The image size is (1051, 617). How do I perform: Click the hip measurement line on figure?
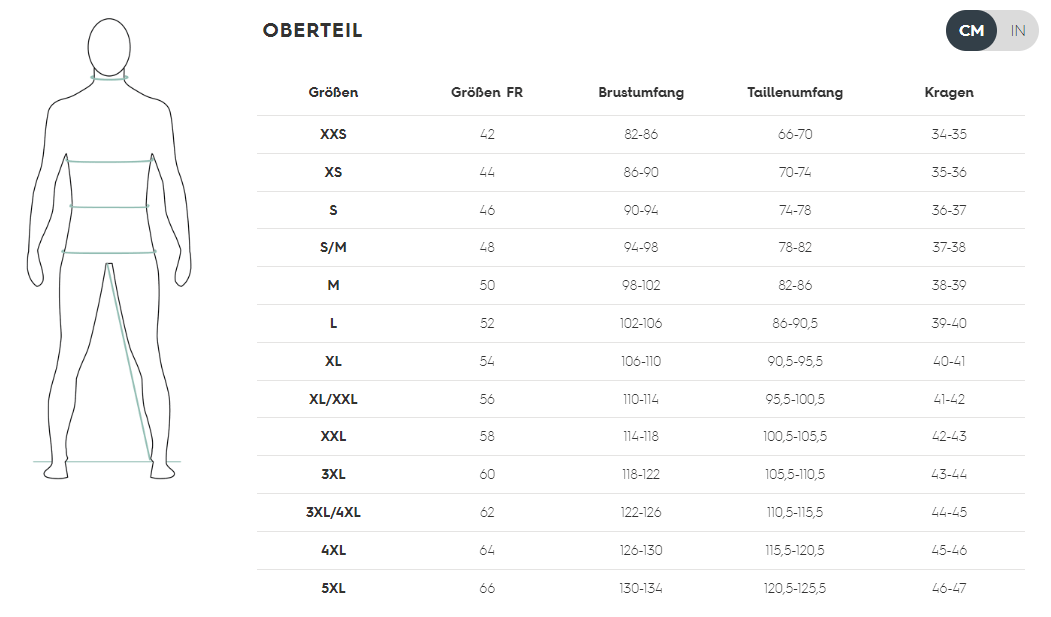110,252
